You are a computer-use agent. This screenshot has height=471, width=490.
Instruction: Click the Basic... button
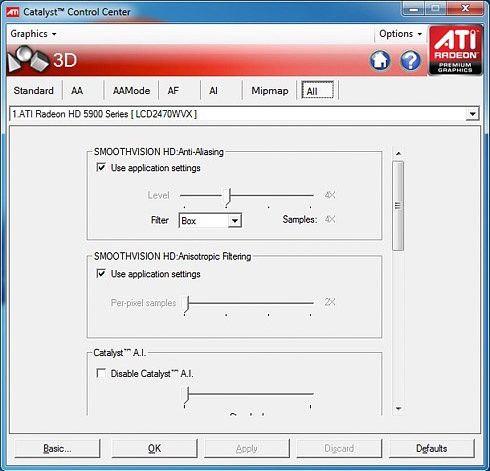click(x=57, y=448)
